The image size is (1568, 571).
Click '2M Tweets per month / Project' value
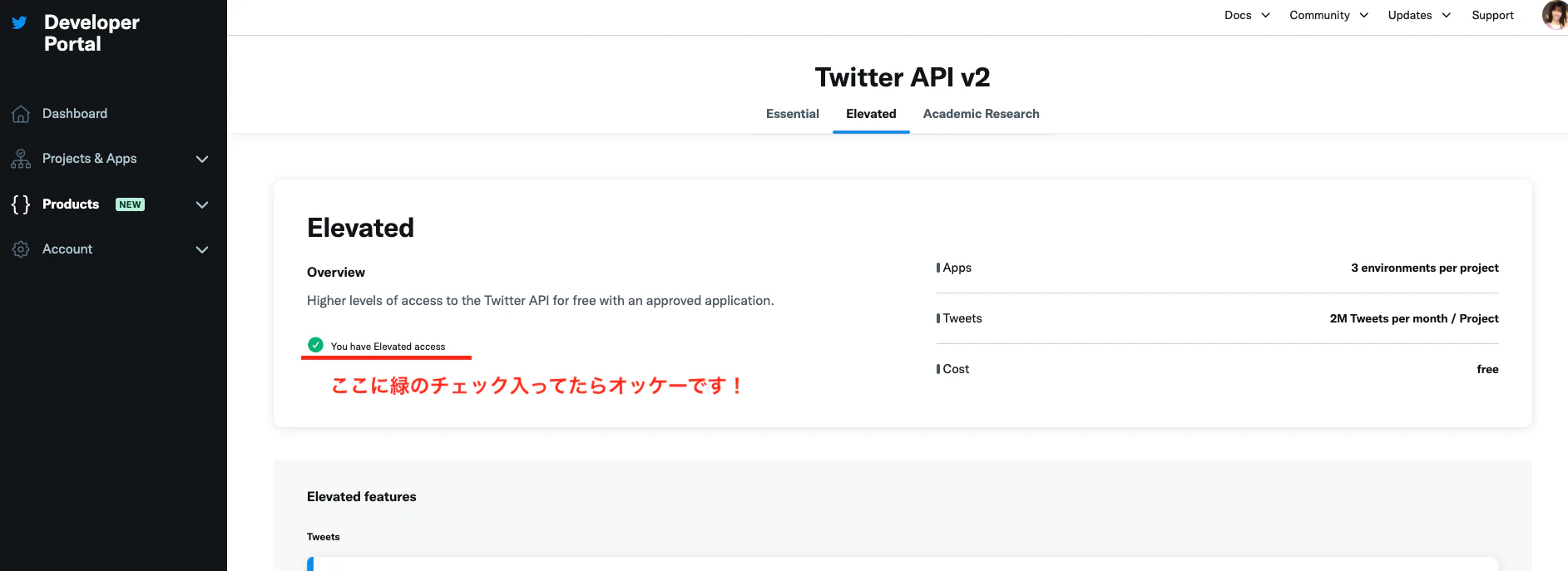[1414, 318]
